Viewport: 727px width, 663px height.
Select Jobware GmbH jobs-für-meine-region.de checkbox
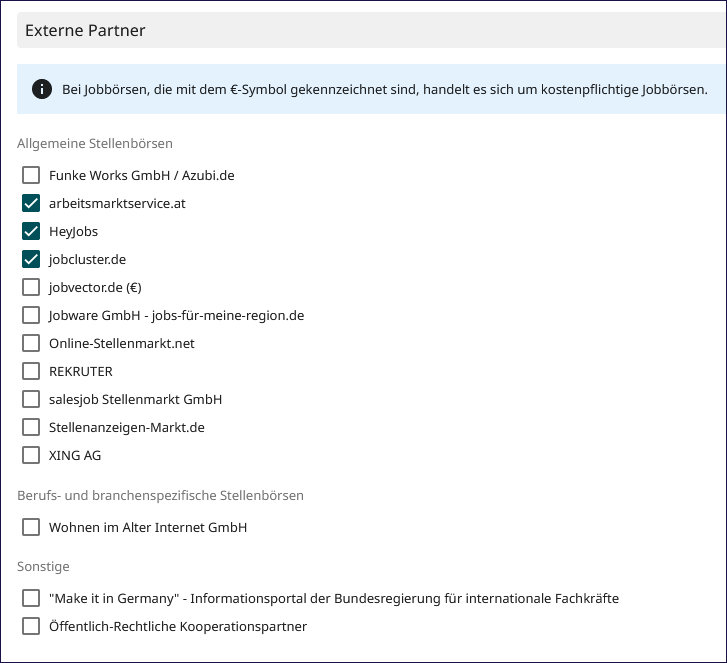click(31, 315)
